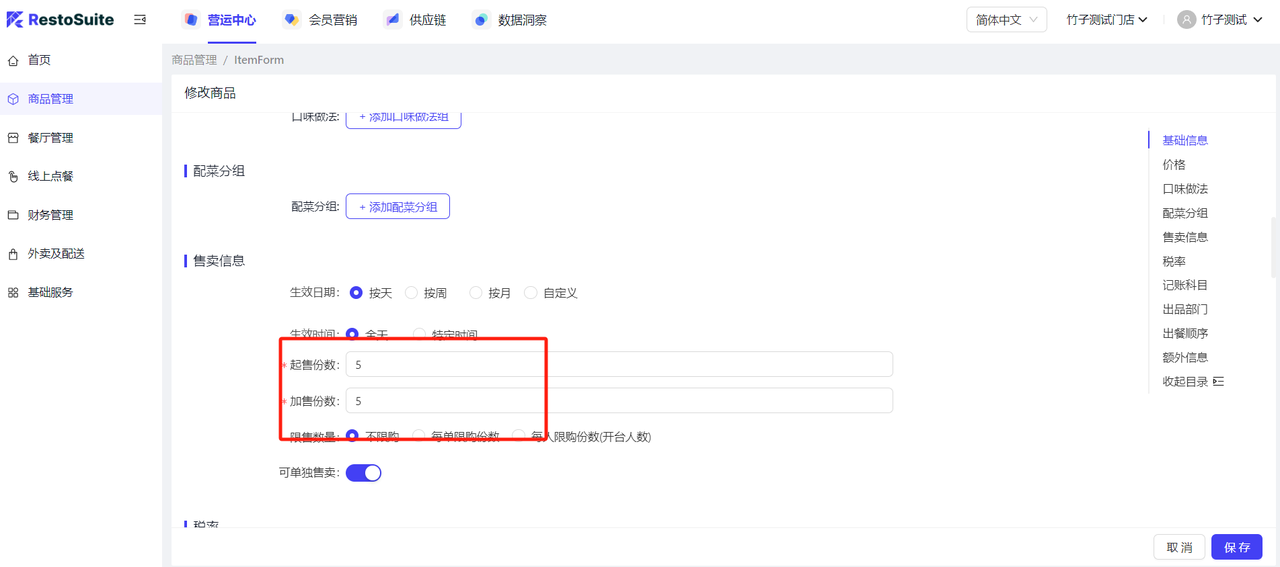Click the 收起目录 collapse icon
This screenshot has height=567, width=1280.
point(1218,382)
